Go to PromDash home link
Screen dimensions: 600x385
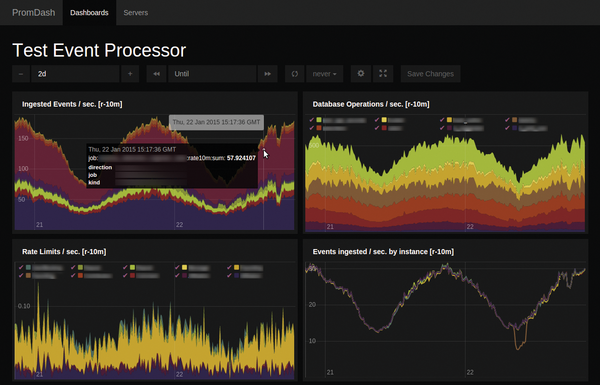33,13
